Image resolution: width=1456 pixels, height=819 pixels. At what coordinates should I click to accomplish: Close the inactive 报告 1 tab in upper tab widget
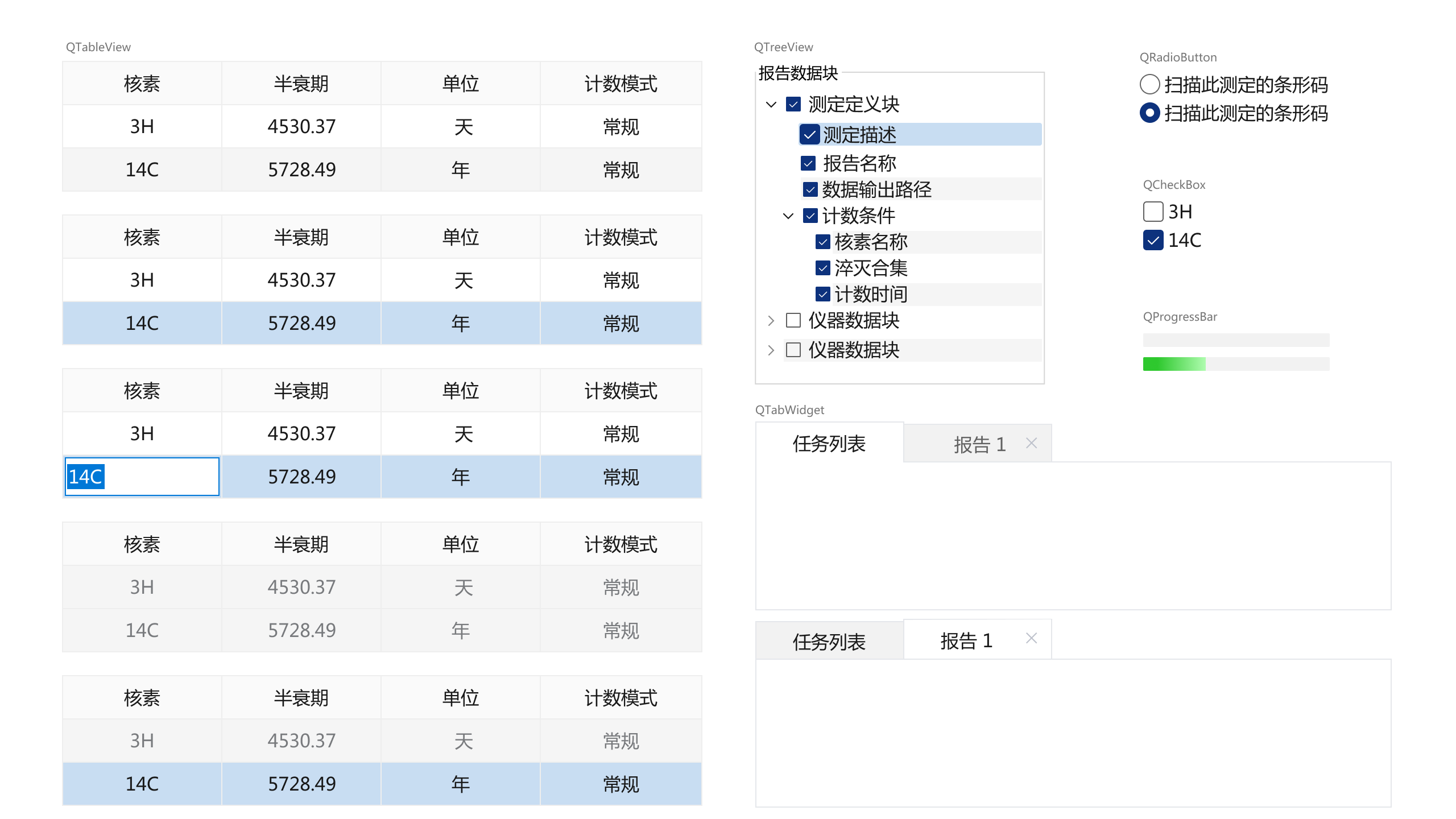click(x=1031, y=443)
